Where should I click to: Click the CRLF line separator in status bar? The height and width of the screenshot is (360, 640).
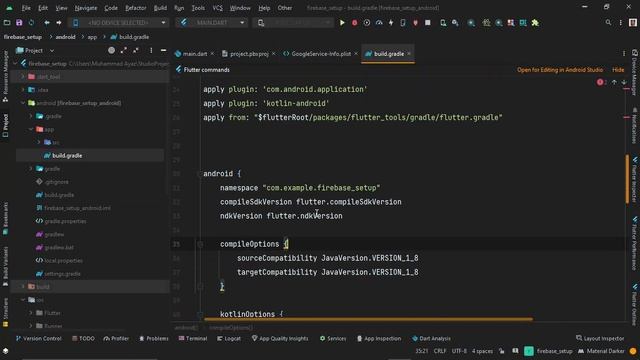tap(440, 351)
